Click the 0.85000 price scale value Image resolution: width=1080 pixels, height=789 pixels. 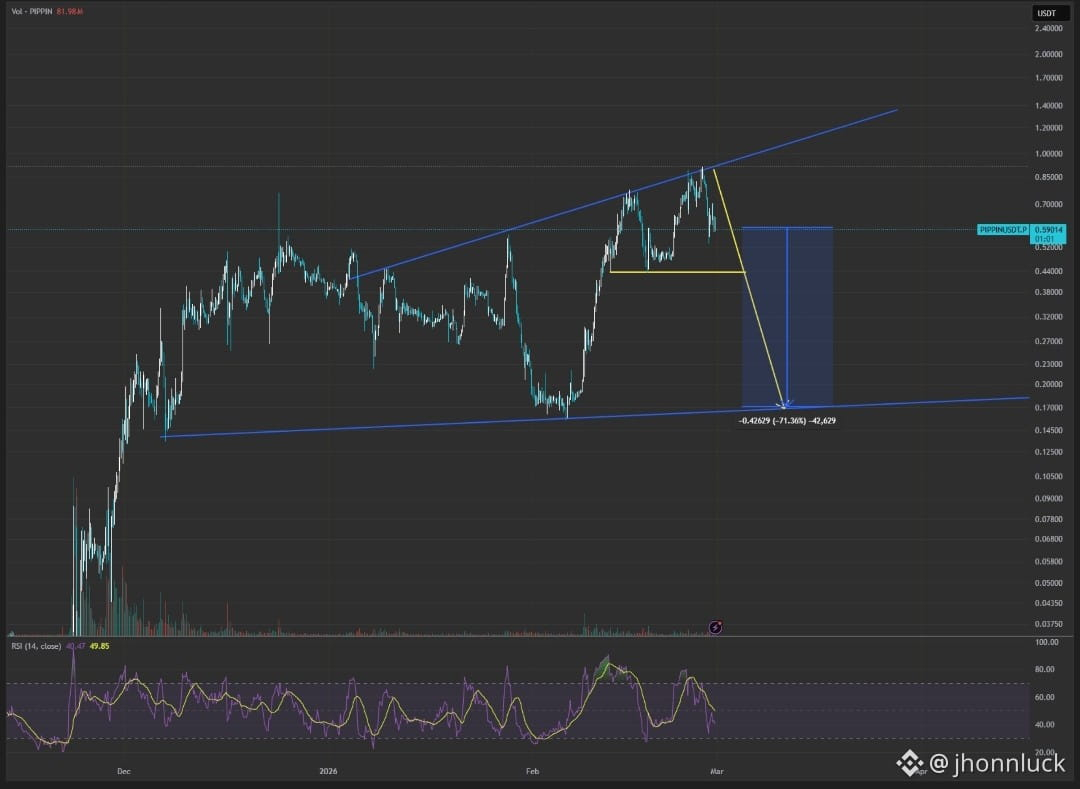[1048, 177]
